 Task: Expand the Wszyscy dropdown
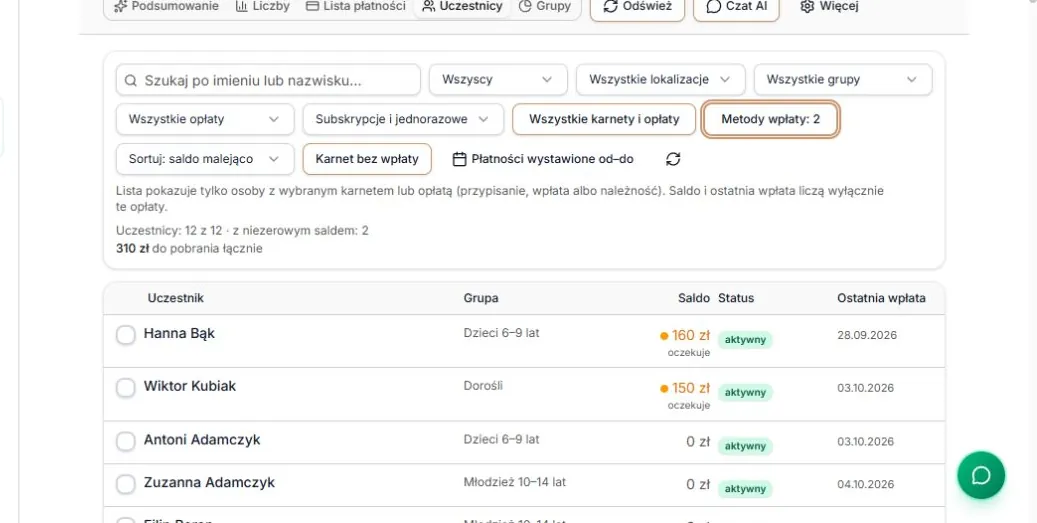pos(498,79)
